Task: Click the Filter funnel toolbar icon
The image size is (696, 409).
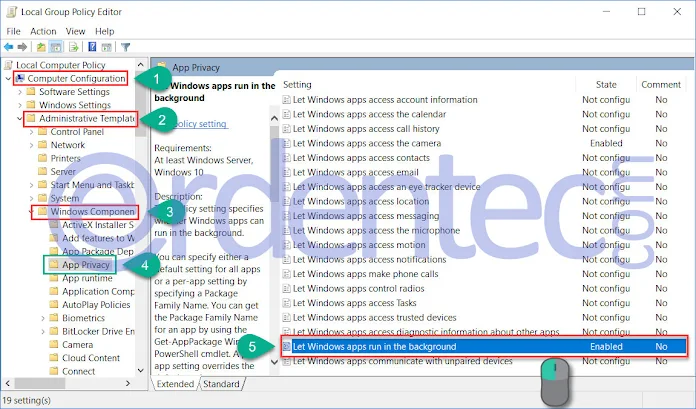Action: pos(126,47)
